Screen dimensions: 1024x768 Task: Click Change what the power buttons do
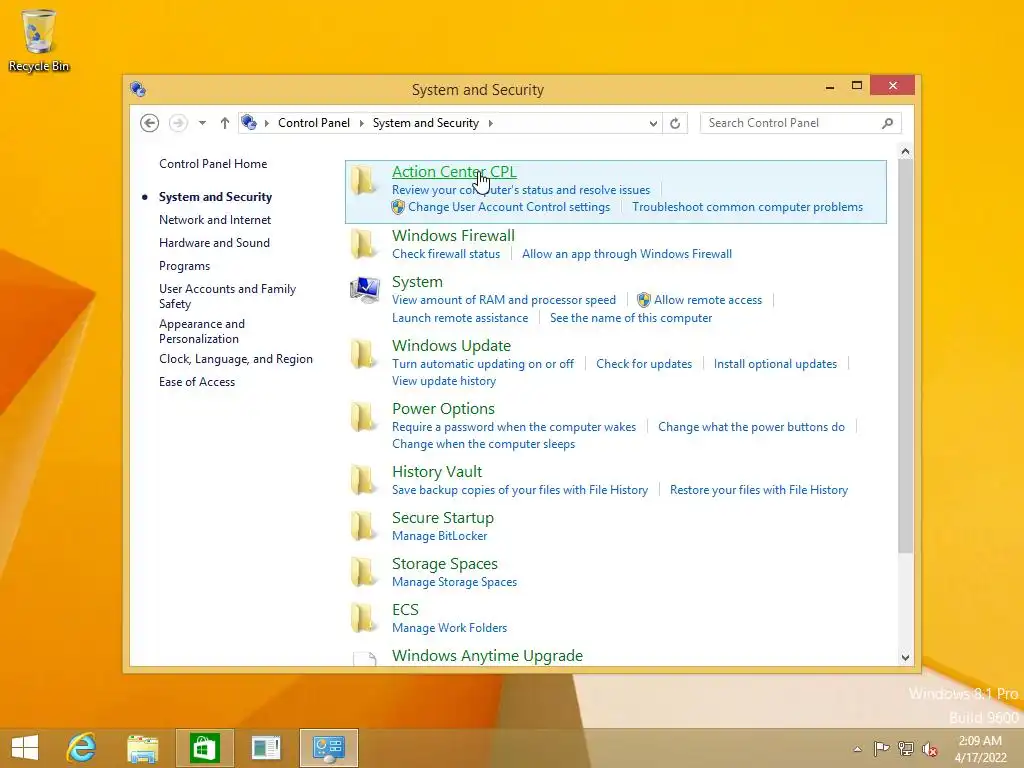click(x=751, y=427)
